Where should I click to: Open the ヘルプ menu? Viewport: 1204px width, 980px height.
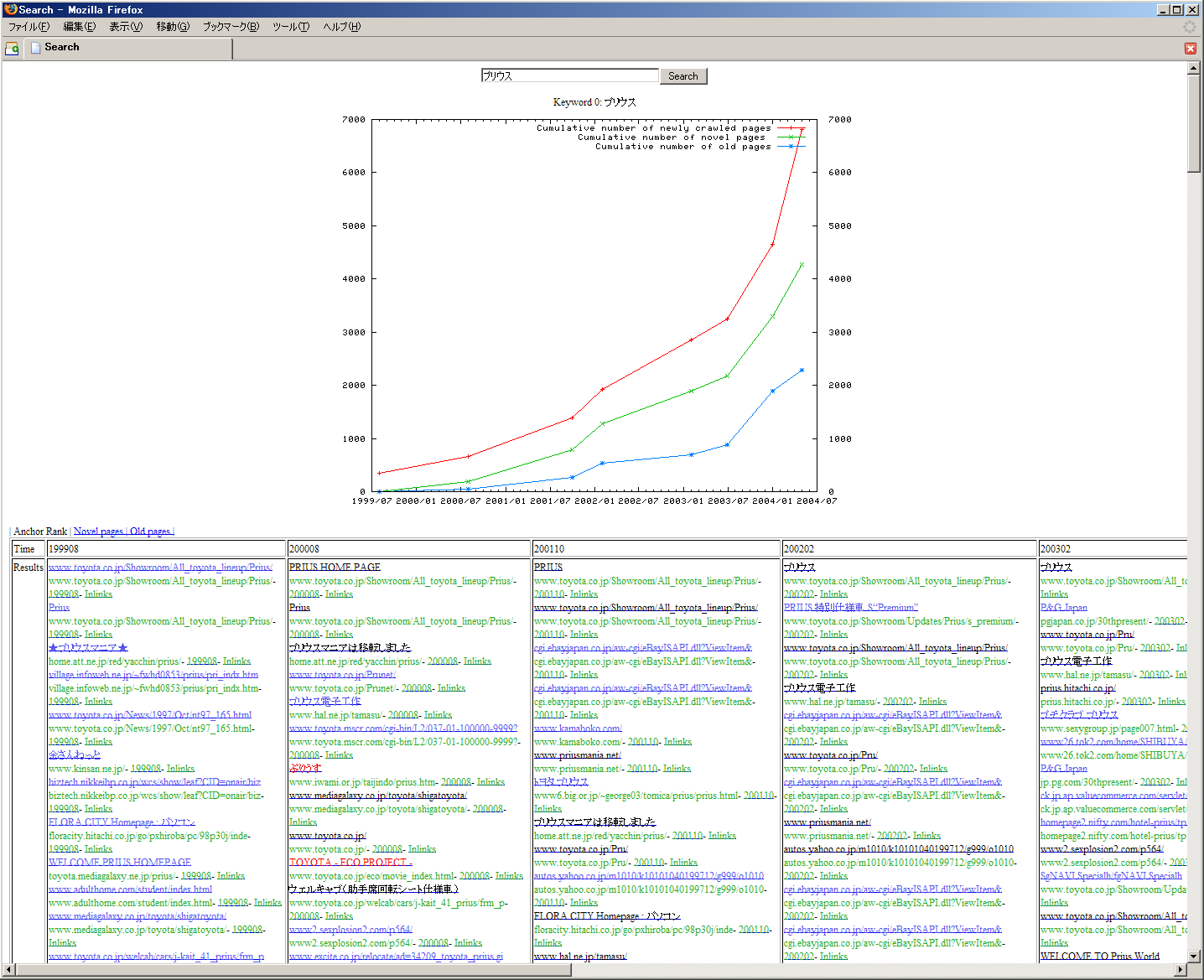click(339, 26)
